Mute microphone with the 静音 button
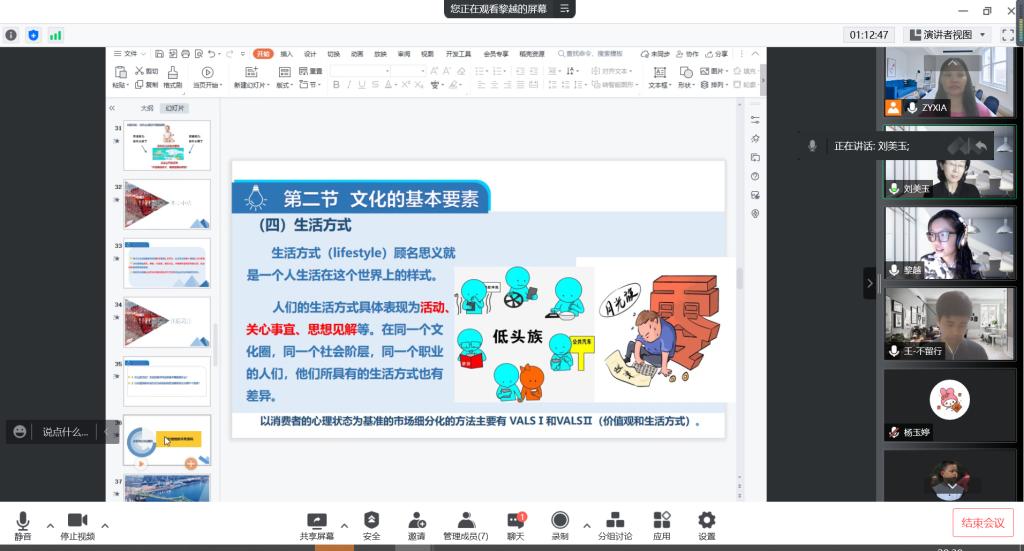This screenshot has height=551, width=1024. [22, 524]
